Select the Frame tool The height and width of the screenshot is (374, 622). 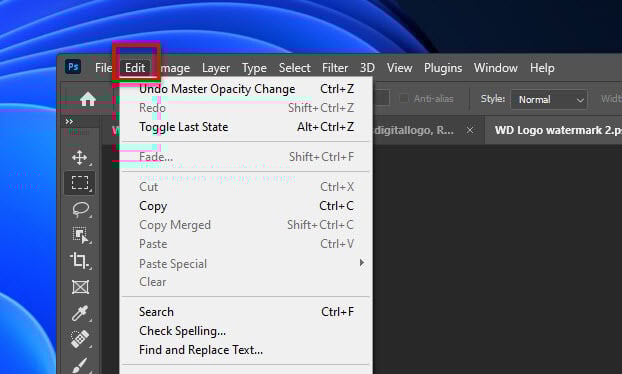coord(80,287)
